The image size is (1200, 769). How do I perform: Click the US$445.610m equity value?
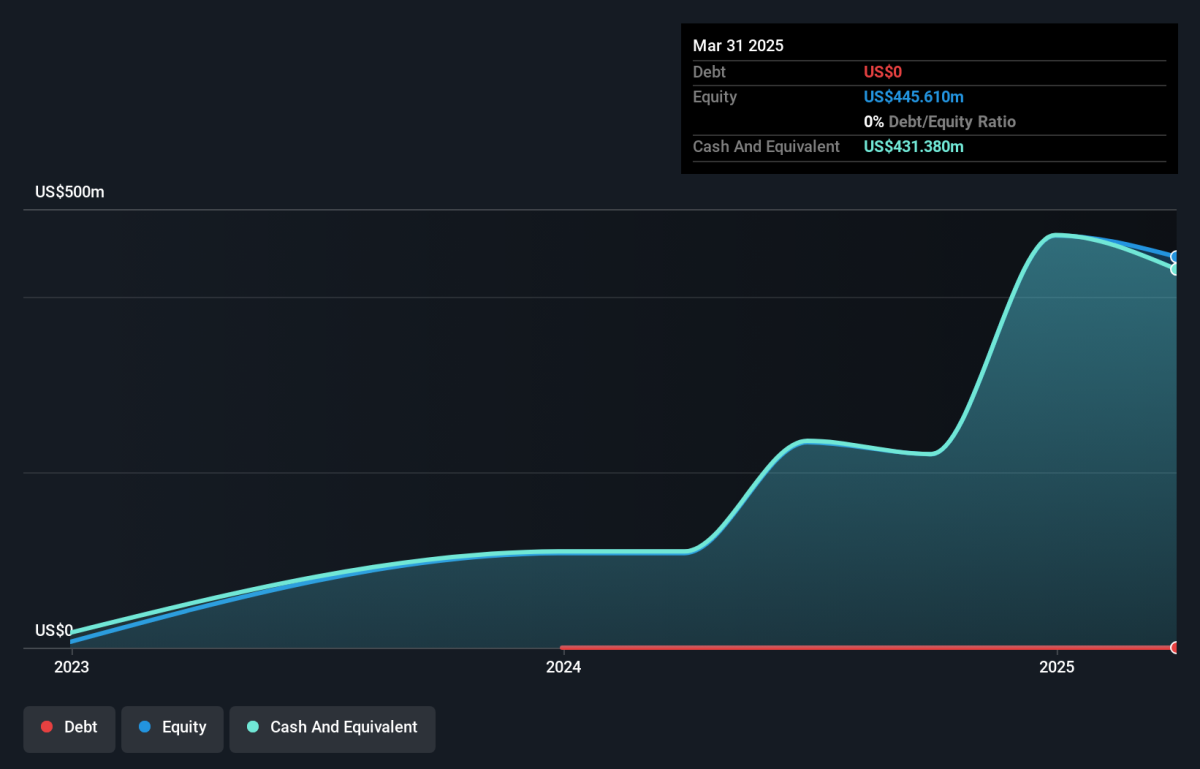tap(914, 97)
